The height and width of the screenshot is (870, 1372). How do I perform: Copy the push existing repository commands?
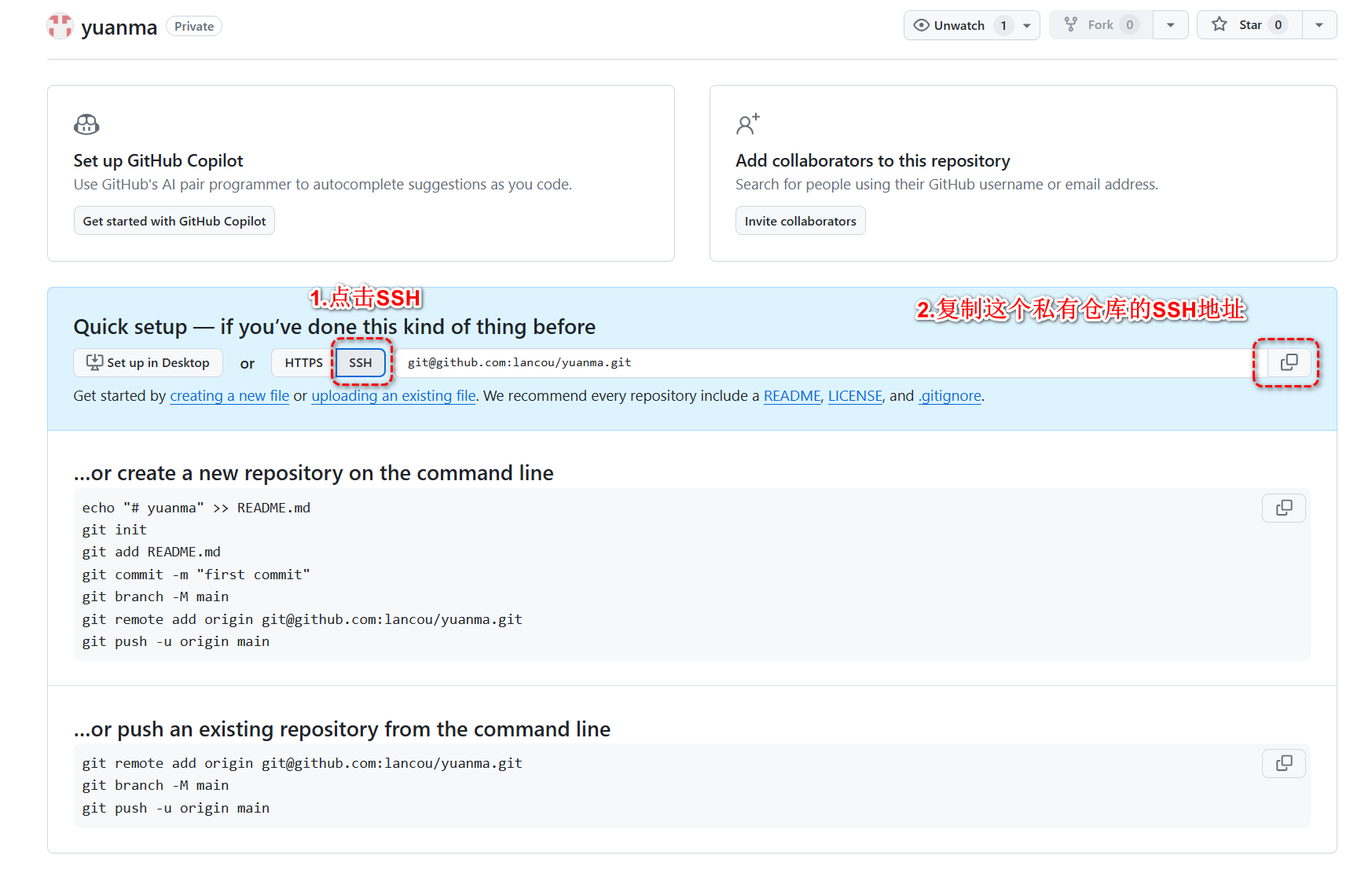[x=1284, y=763]
